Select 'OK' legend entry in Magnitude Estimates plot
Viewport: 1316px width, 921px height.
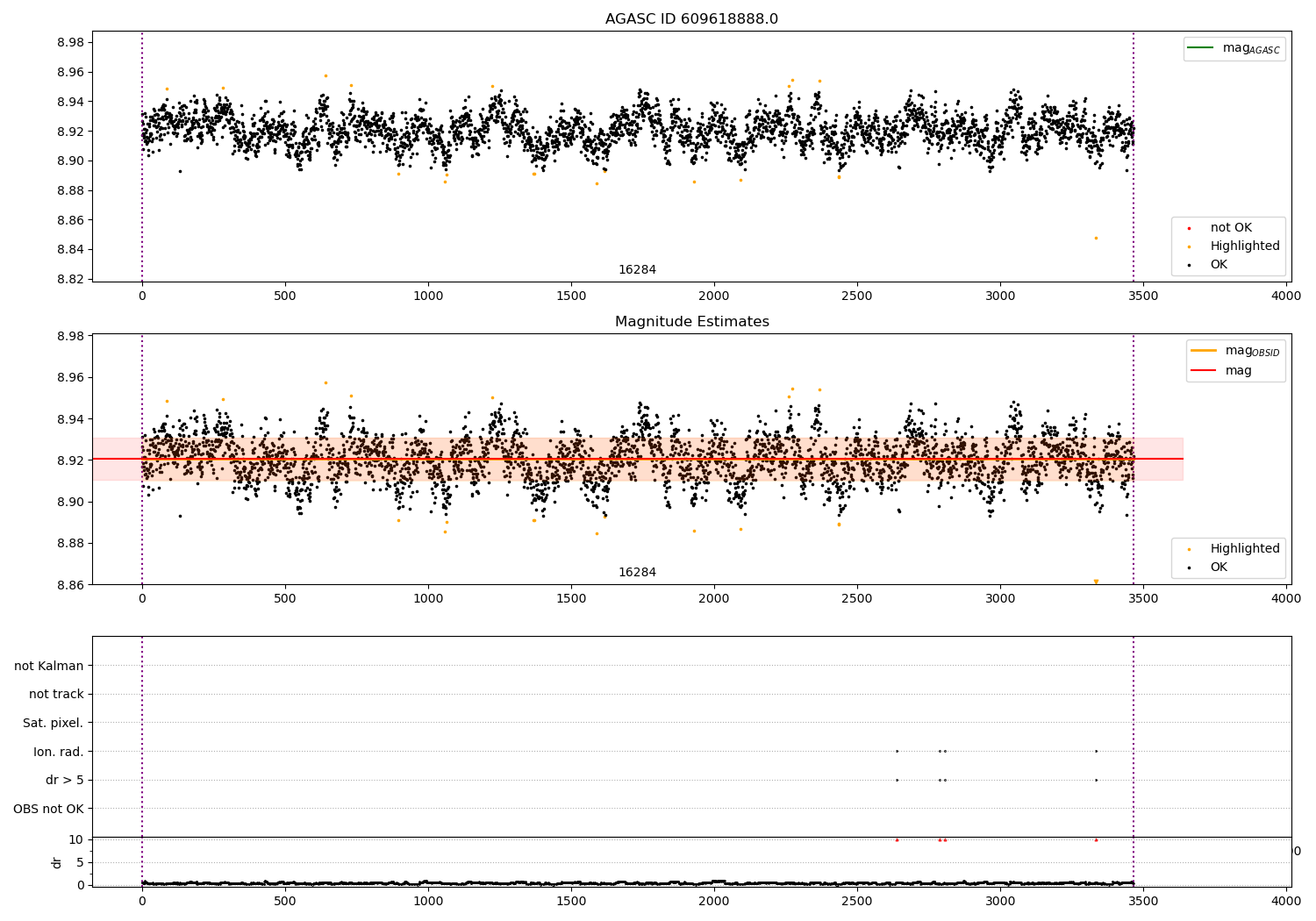pyautogui.click(x=1219, y=568)
